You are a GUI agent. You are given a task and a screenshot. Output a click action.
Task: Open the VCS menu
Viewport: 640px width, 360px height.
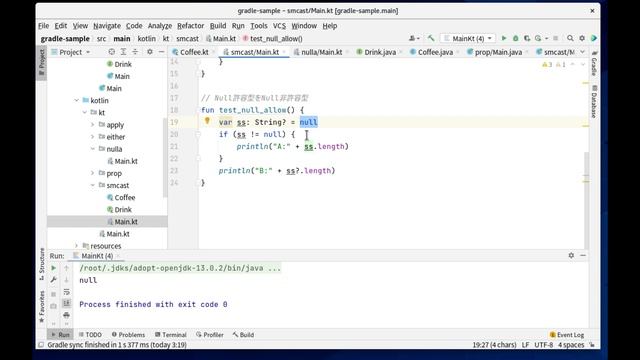click(x=279, y=26)
